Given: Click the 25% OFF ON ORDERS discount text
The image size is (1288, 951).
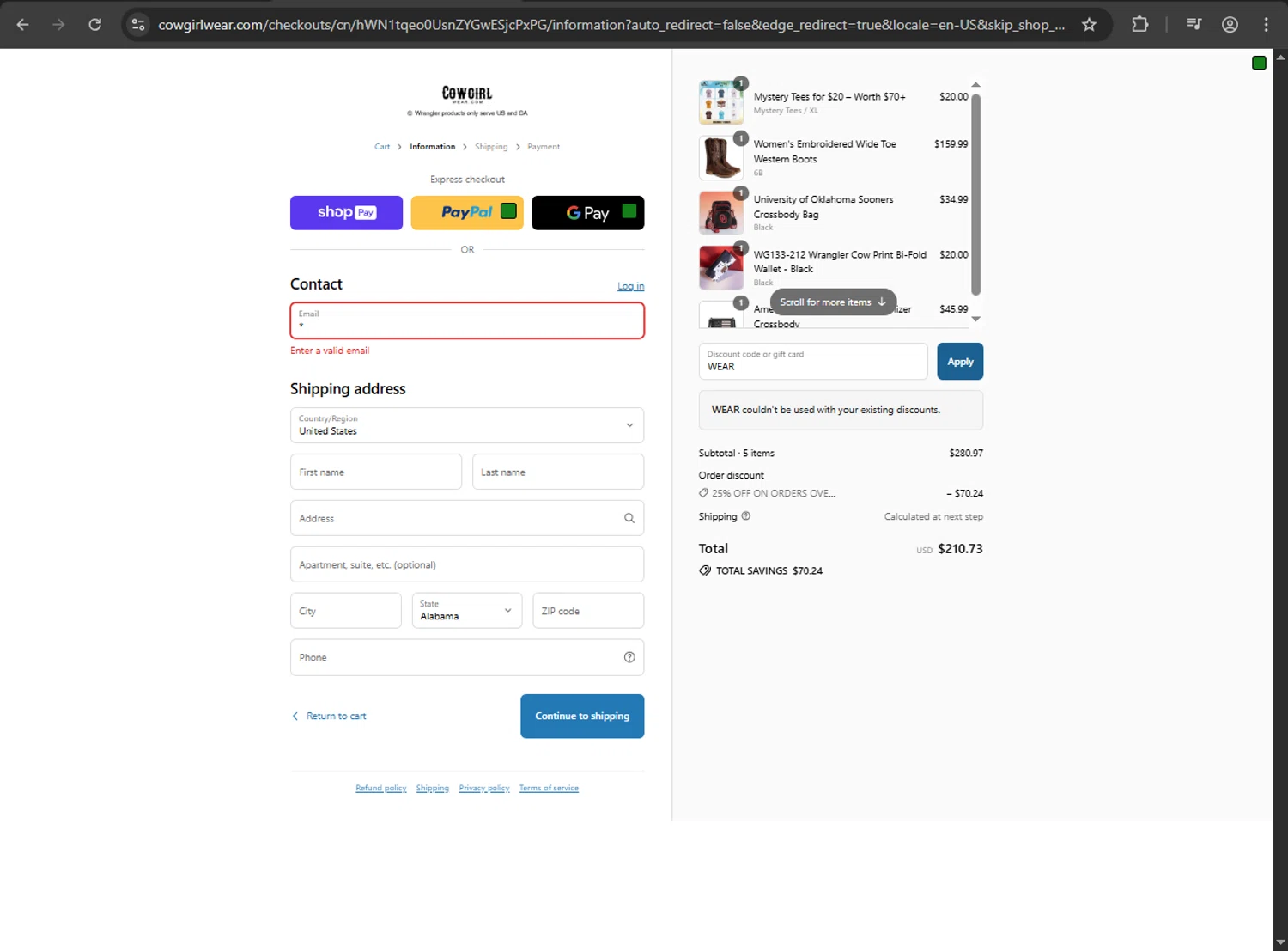Looking at the screenshot, I should [774, 493].
